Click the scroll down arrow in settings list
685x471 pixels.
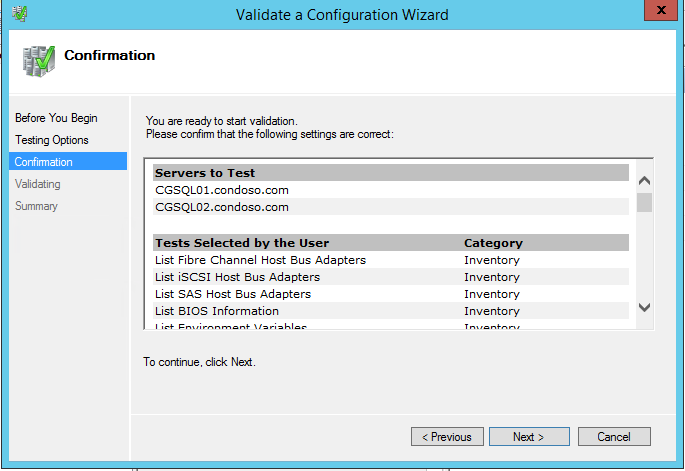644,307
